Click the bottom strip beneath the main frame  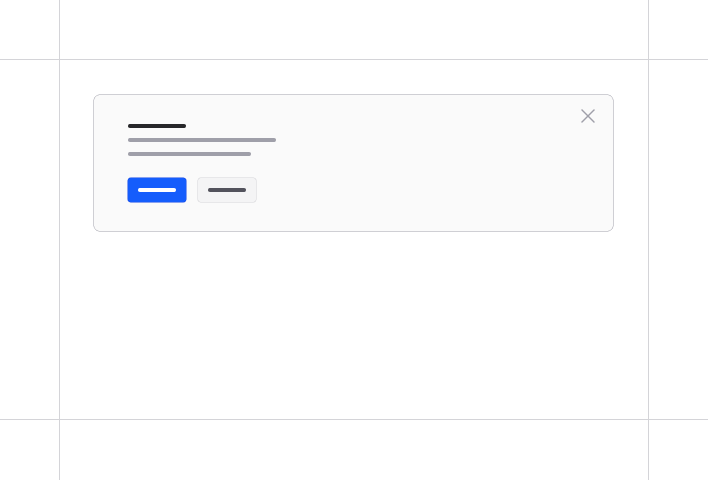(354, 450)
